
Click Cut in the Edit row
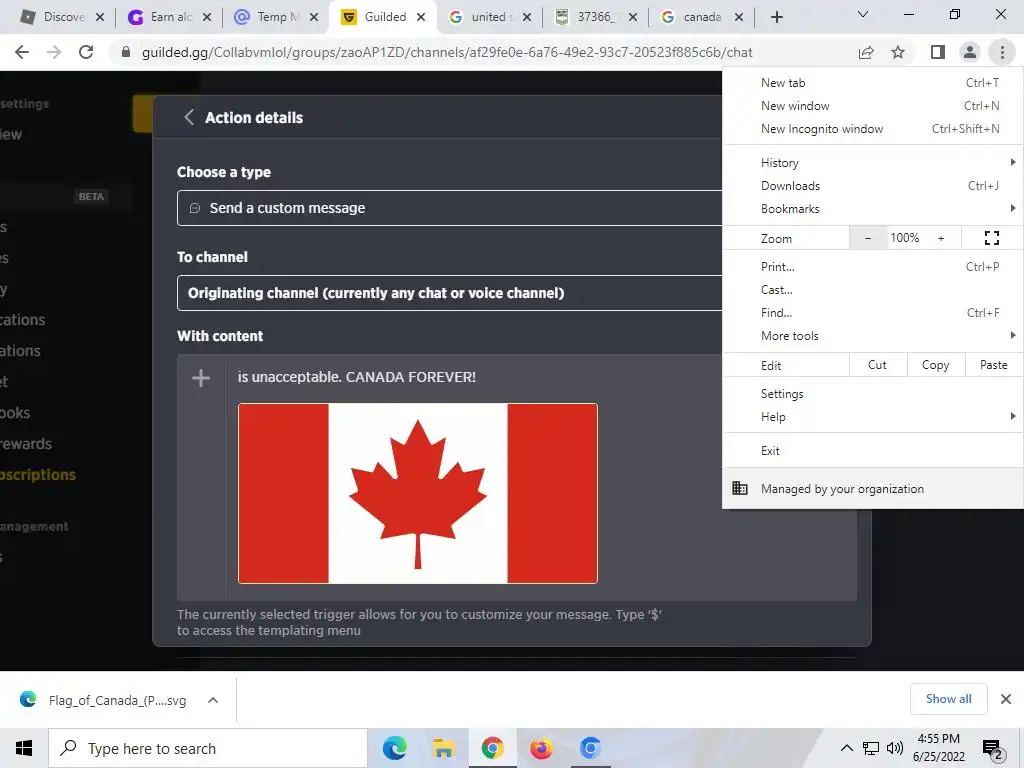pyautogui.click(x=877, y=365)
